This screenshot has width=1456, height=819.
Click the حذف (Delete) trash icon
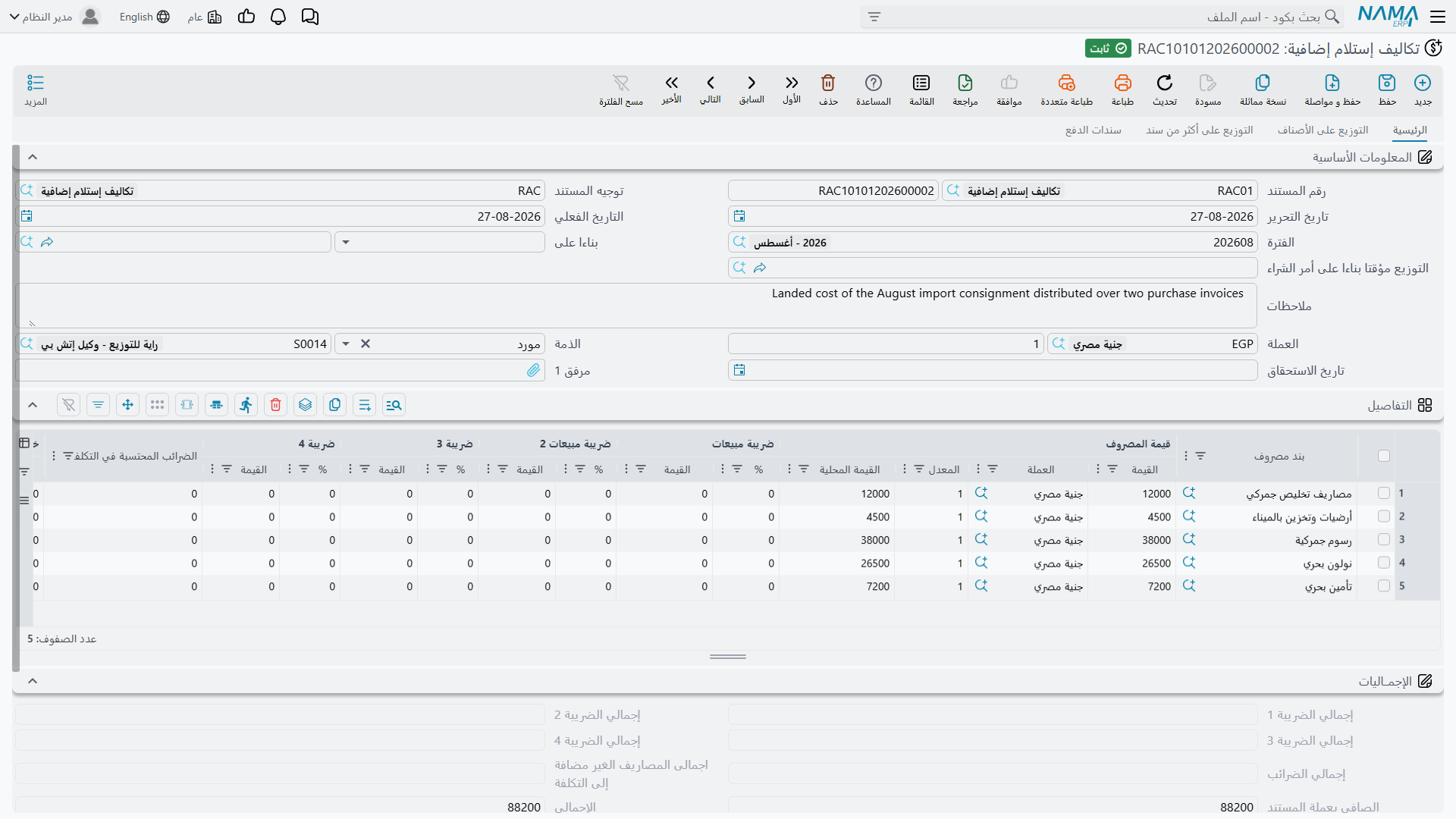tap(828, 83)
